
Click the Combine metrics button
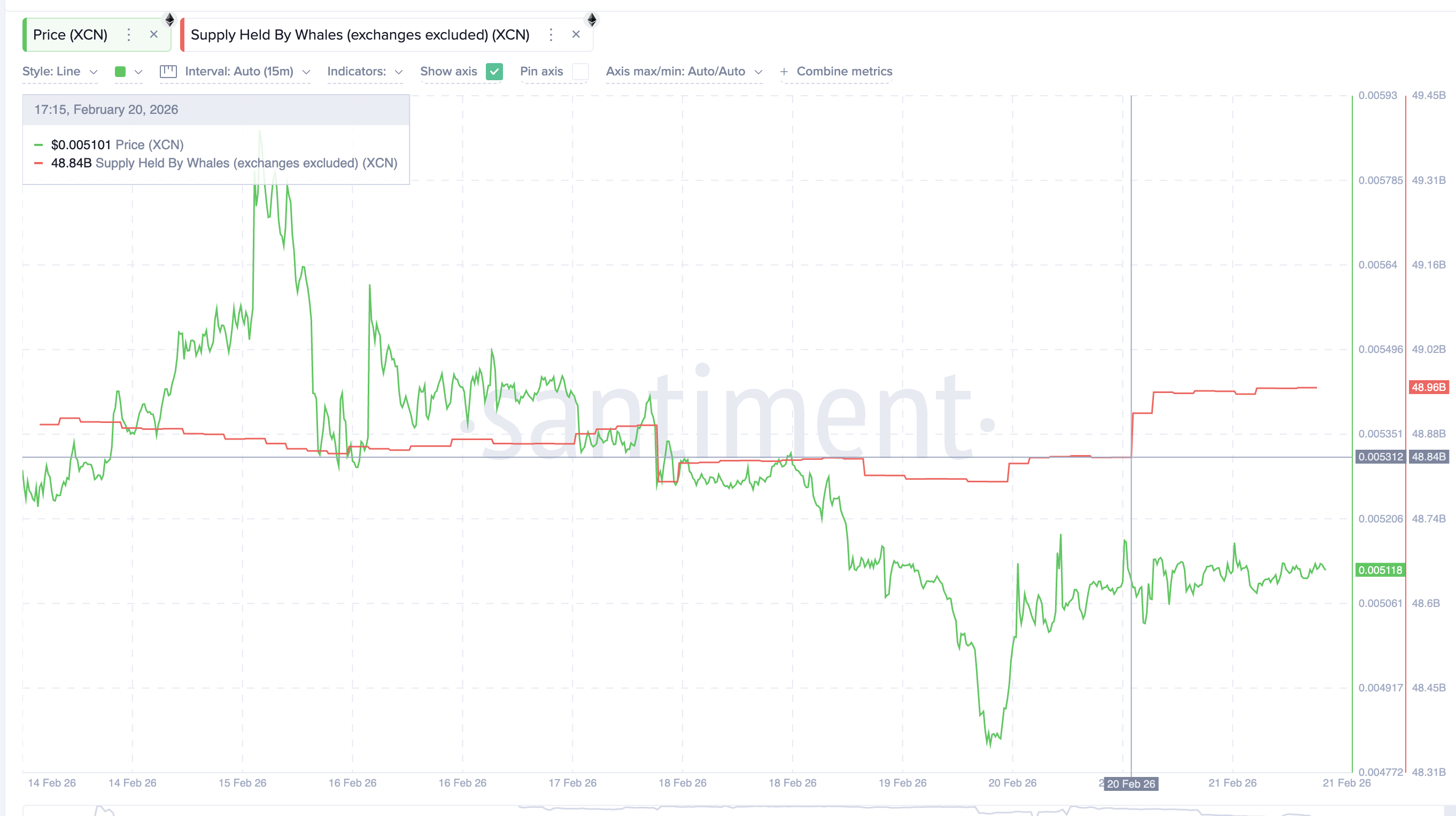click(837, 72)
